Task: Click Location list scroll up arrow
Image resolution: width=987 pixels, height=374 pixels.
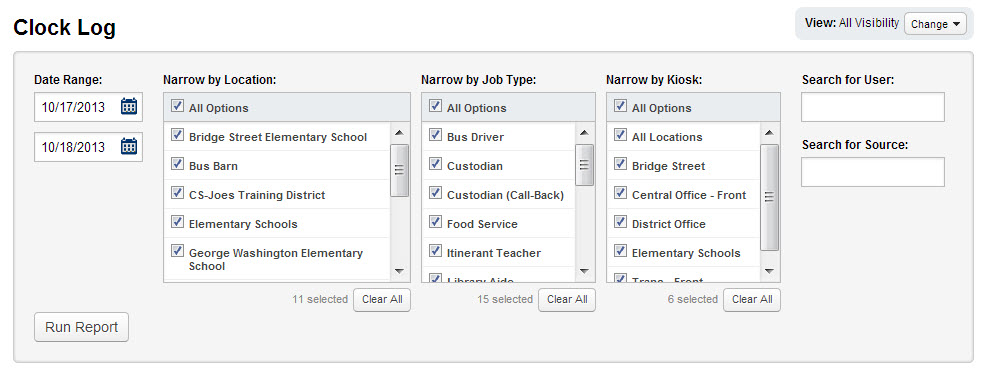Action: click(399, 133)
